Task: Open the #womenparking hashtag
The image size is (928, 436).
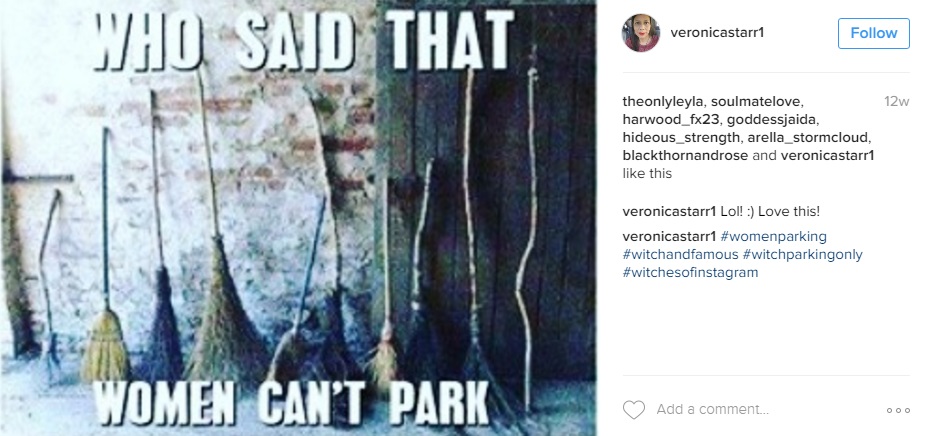Action: click(774, 237)
